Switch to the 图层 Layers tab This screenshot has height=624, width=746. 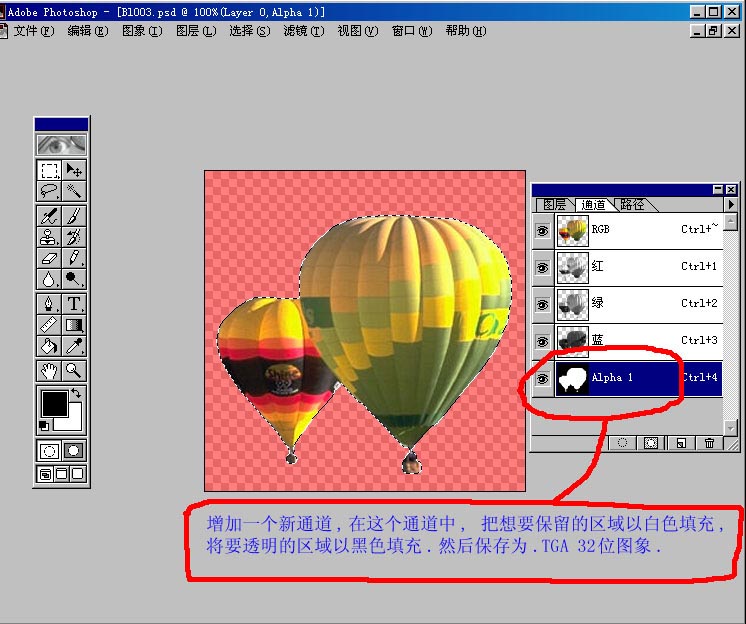pos(554,205)
